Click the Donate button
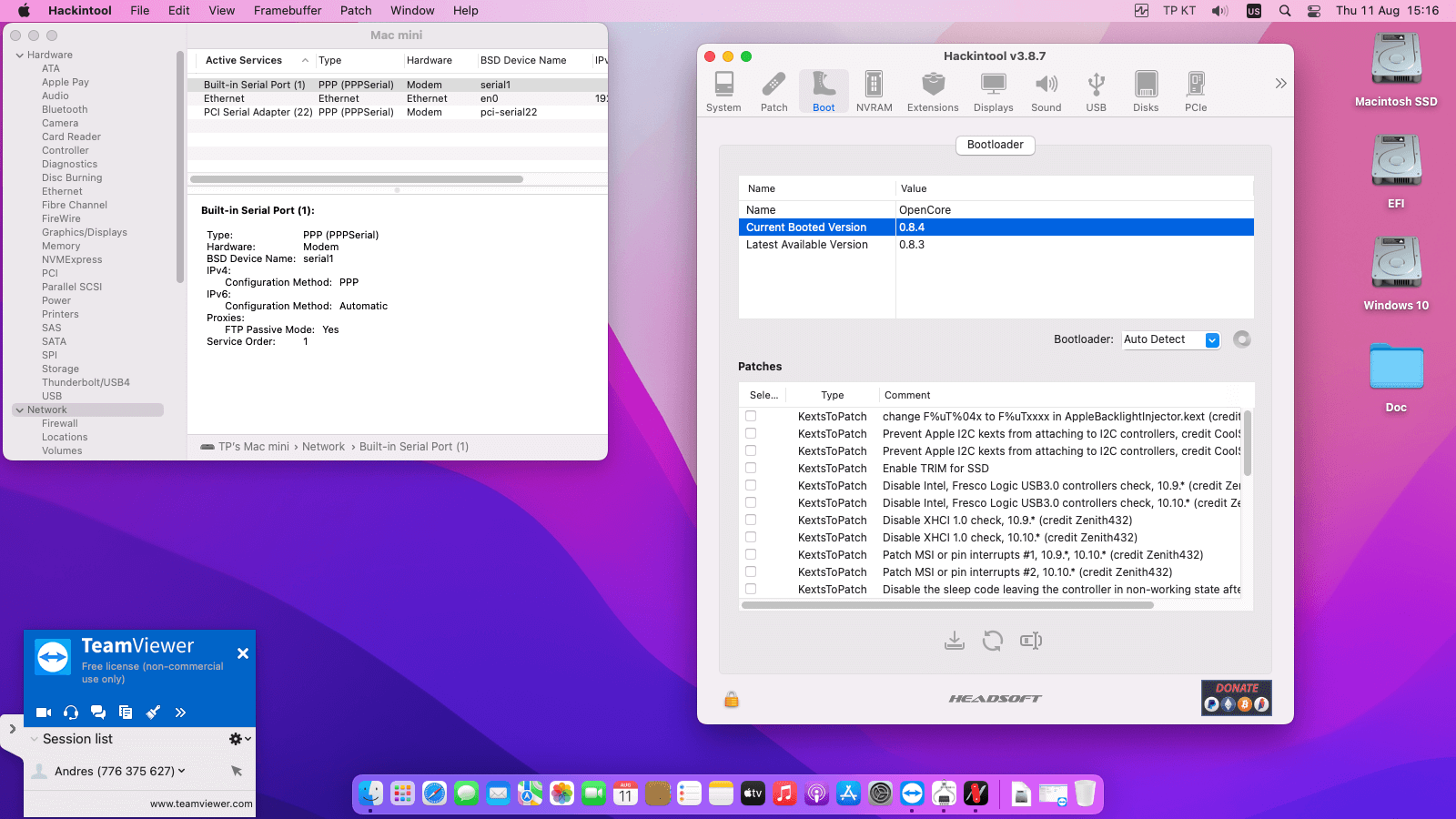 [1236, 698]
